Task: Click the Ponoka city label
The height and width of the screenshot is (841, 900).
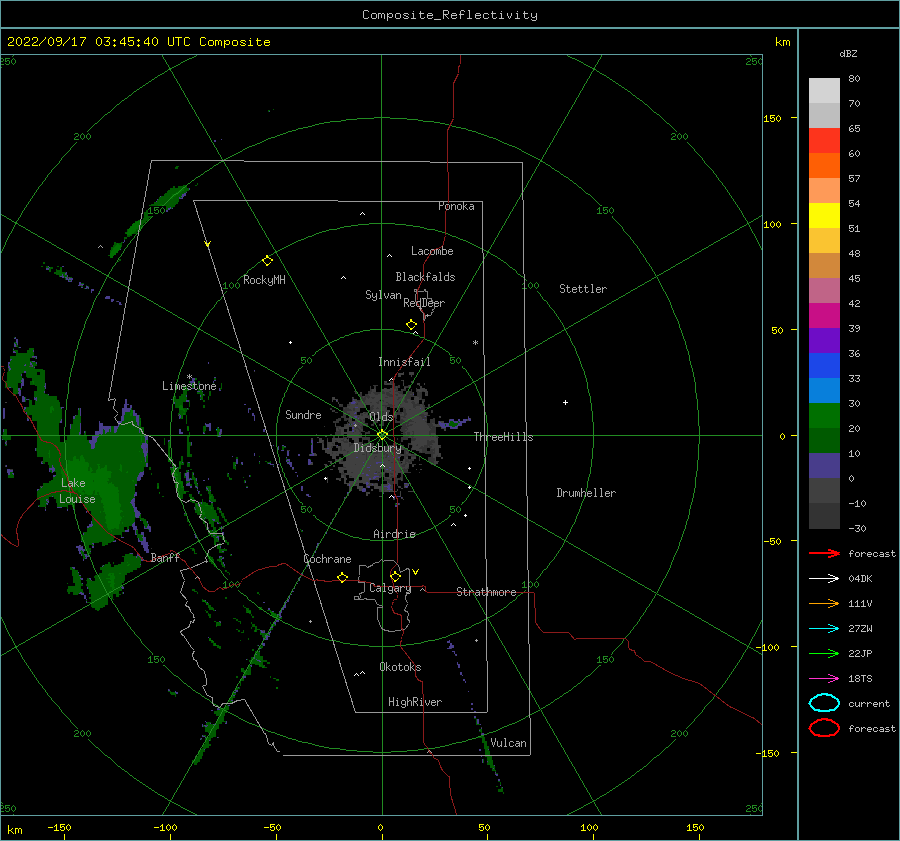Action: [456, 206]
